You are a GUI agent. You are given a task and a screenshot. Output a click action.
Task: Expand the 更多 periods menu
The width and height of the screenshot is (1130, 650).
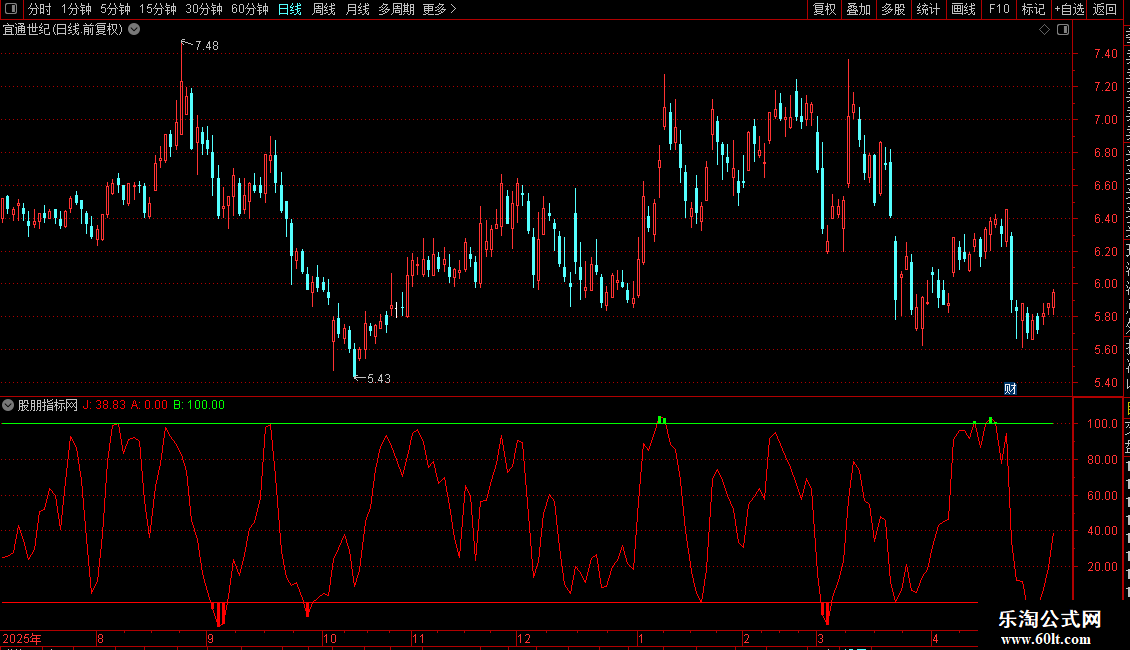tap(439, 9)
